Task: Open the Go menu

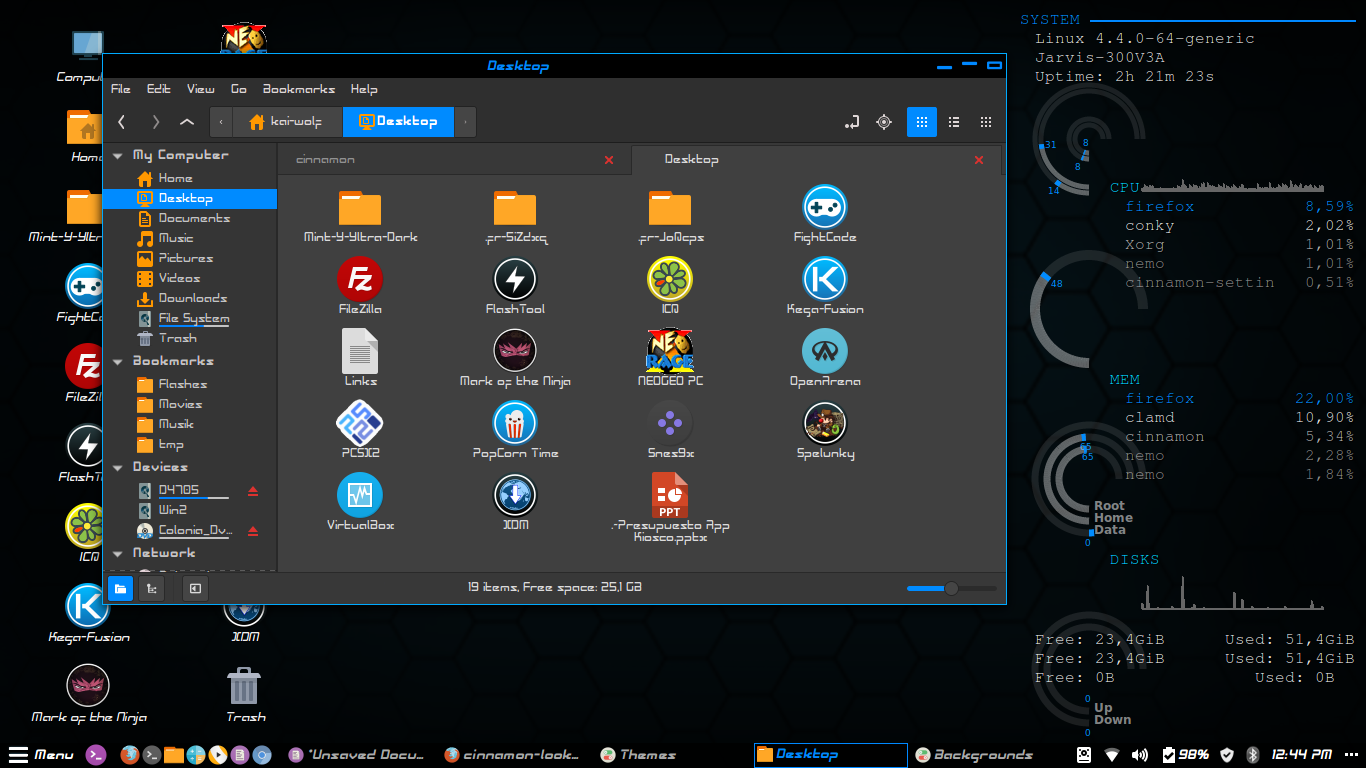Action: (x=239, y=89)
